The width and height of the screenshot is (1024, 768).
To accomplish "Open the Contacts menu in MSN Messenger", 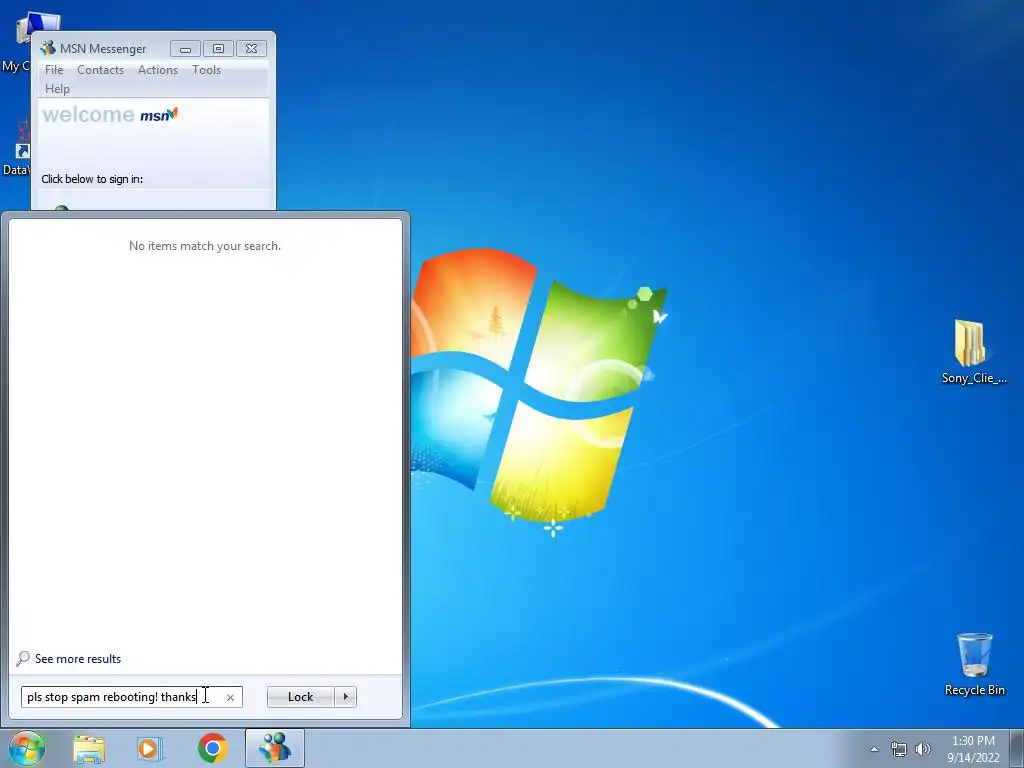I will click(100, 70).
